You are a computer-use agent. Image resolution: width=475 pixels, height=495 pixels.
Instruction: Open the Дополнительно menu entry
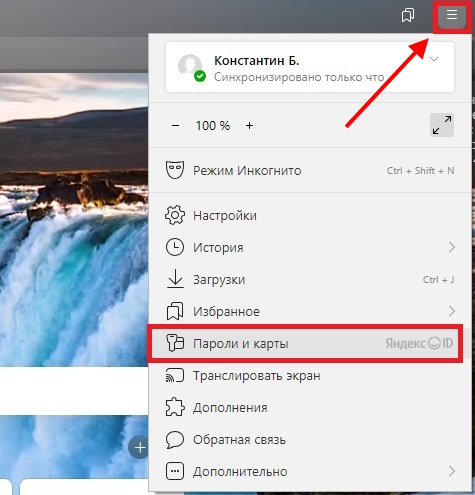coord(310,472)
